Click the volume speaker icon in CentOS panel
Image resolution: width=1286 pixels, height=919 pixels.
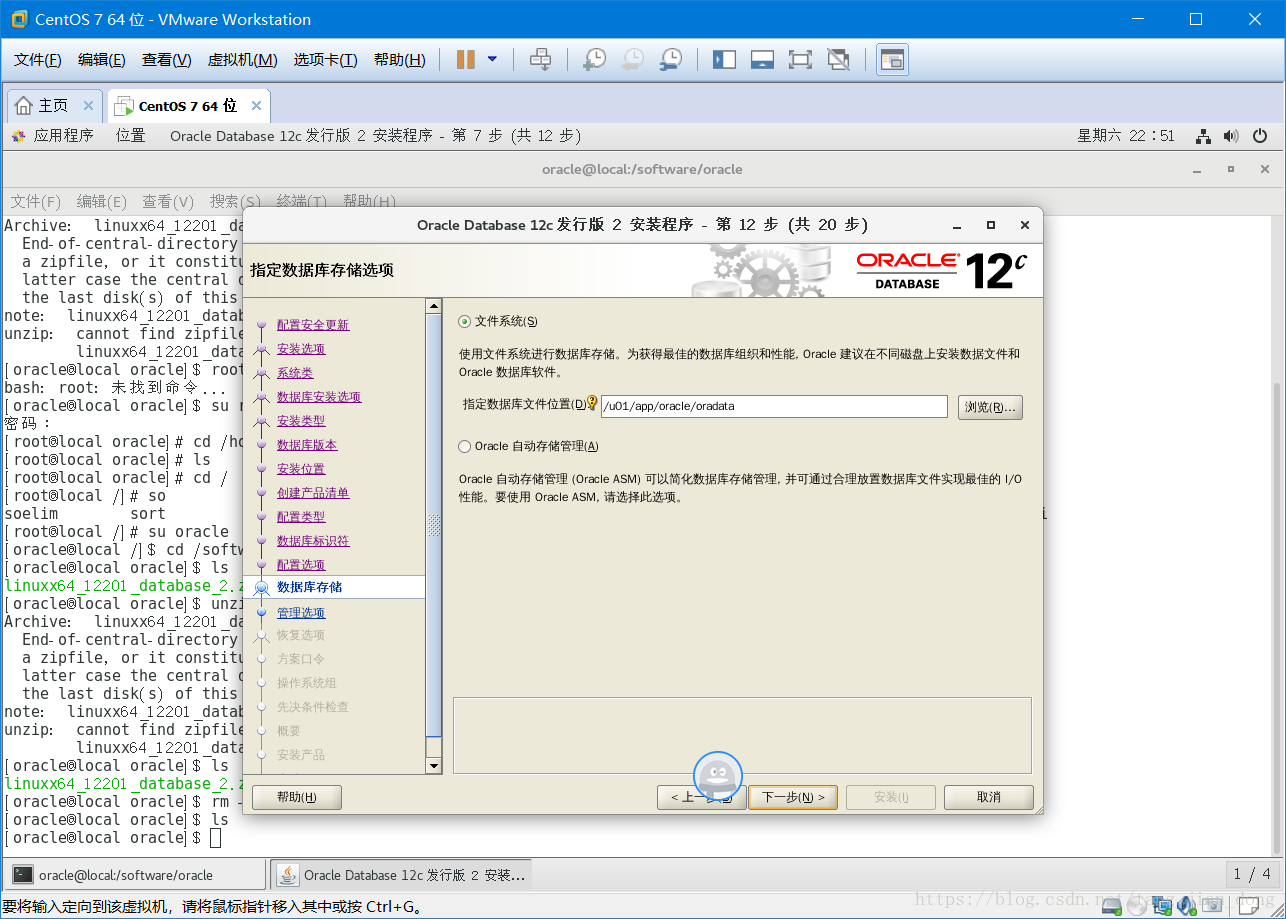pyautogui.click(x=1231, y=136)
